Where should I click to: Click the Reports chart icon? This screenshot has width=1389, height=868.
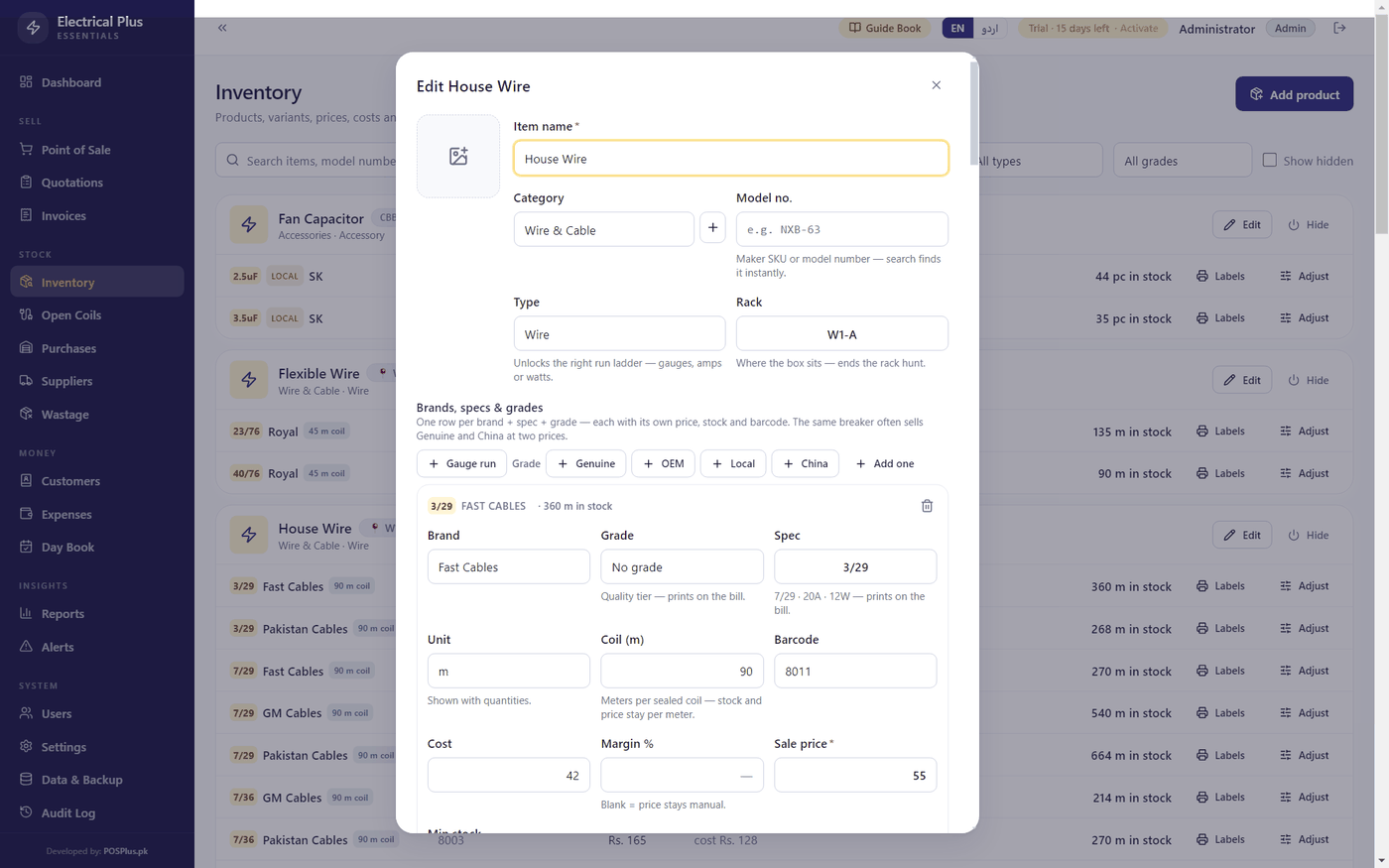click(26, 613)
